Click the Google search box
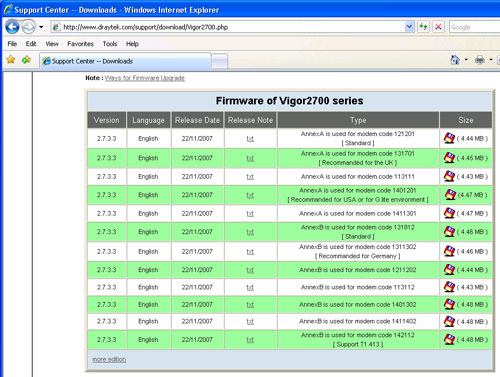 474,27
